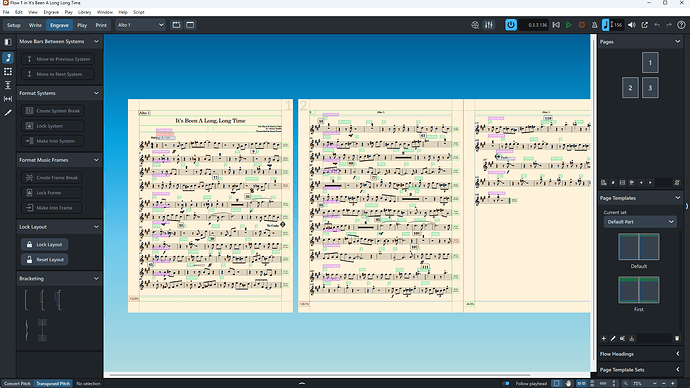Open the Script menu
690x388 pixels.
coord(139,12)
